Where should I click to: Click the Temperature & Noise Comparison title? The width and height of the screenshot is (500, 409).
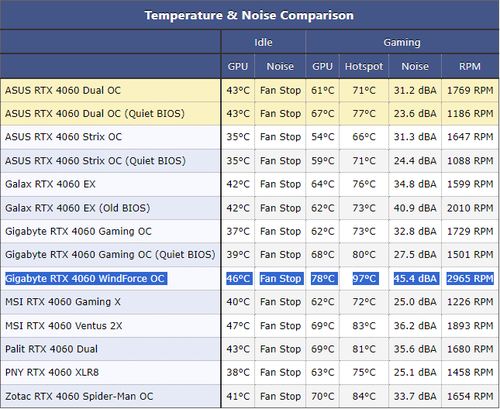[x=249, y=15]
